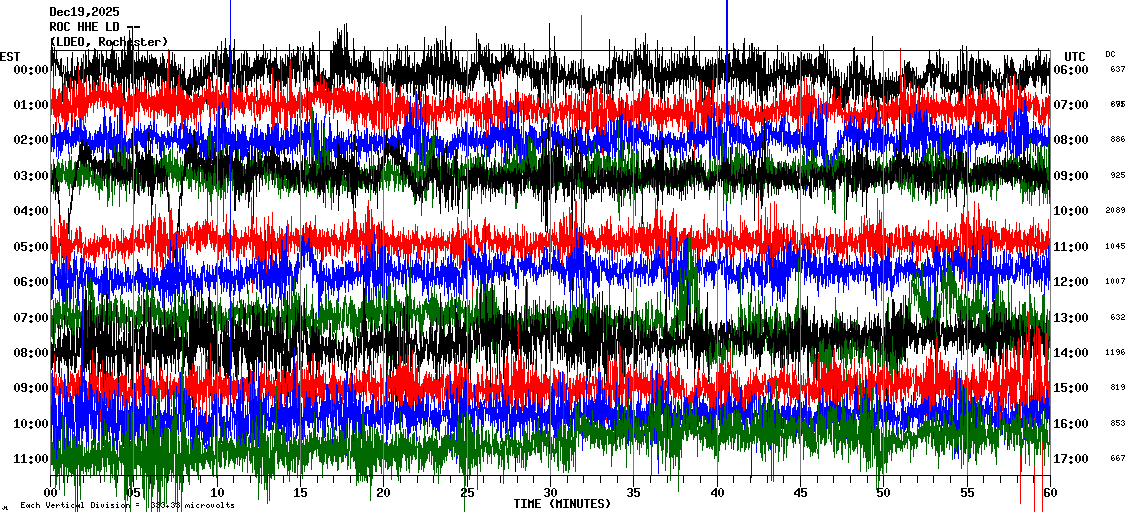
Task: Click the (LDEO, Rochester) subtitle text
Action: (109, 42)
